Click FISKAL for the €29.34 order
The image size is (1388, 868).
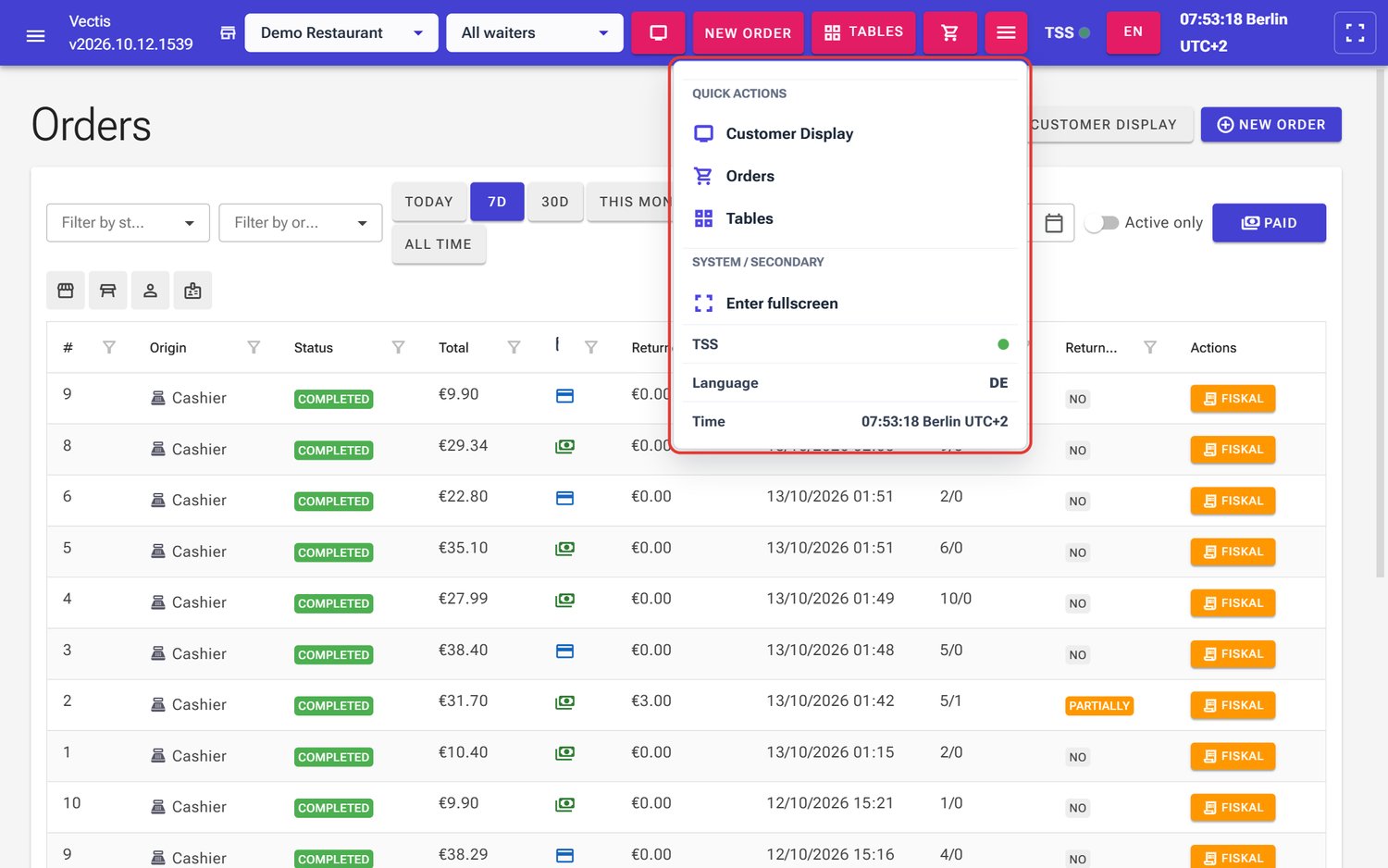[1233, 450]
